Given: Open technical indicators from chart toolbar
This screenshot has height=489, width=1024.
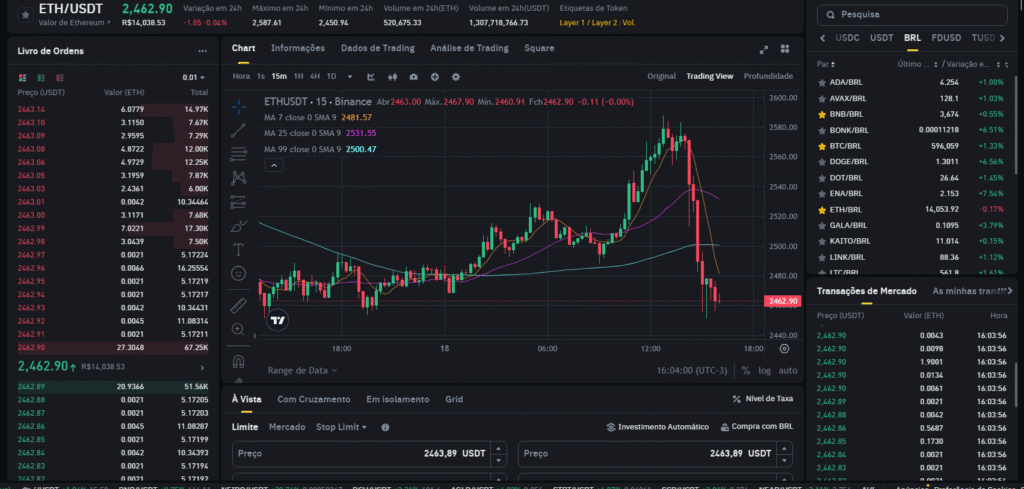Looking at the screenshot, I should pos(371,76).
